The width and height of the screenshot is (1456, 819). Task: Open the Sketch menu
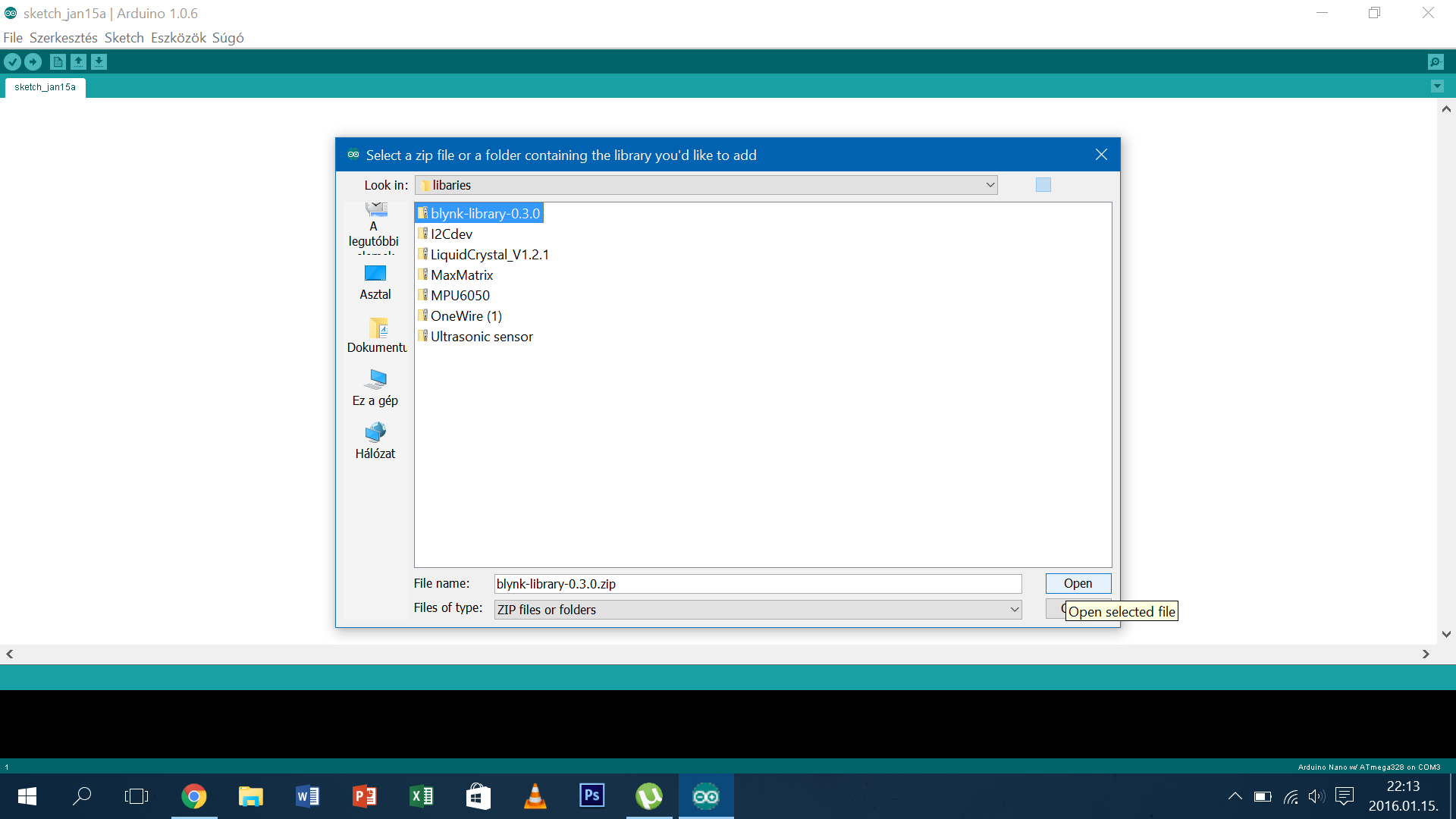[x=124, y=38]
